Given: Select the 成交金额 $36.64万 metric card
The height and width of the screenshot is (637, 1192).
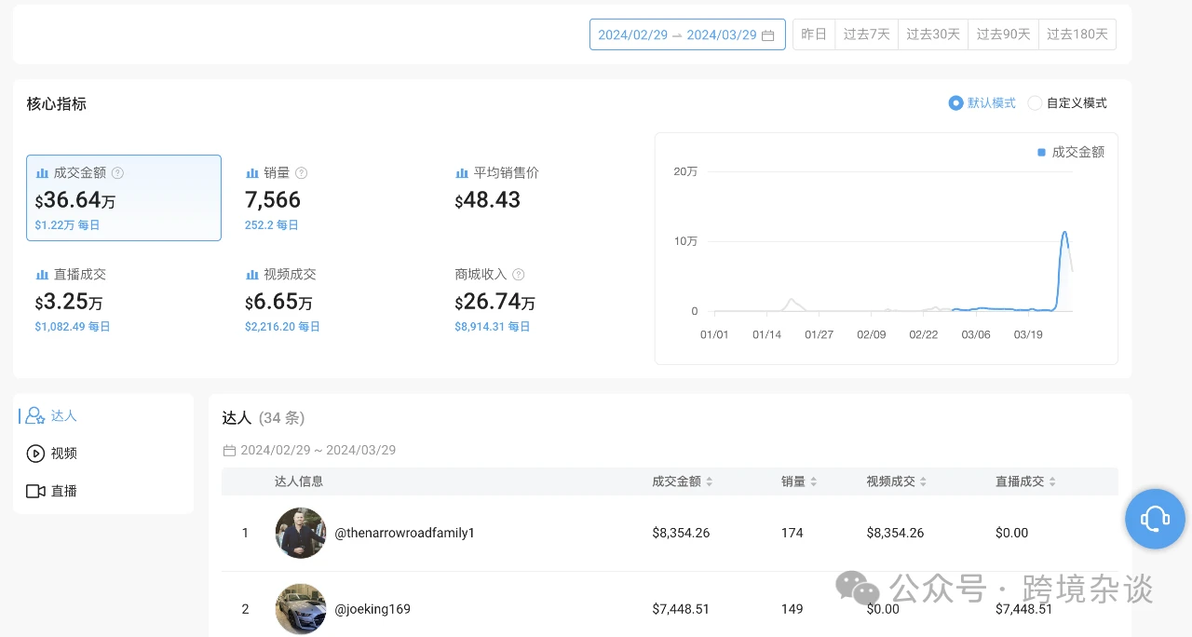Looking at the screenshot, I should (124, 198).
